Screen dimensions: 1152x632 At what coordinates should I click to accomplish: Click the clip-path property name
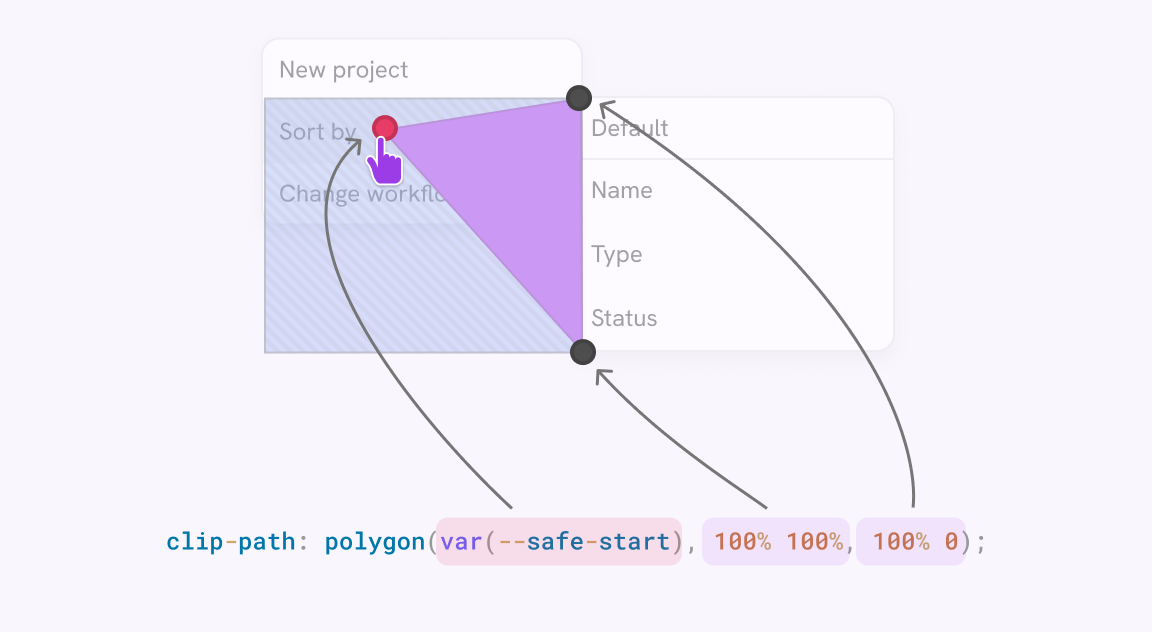pos(230,542)
